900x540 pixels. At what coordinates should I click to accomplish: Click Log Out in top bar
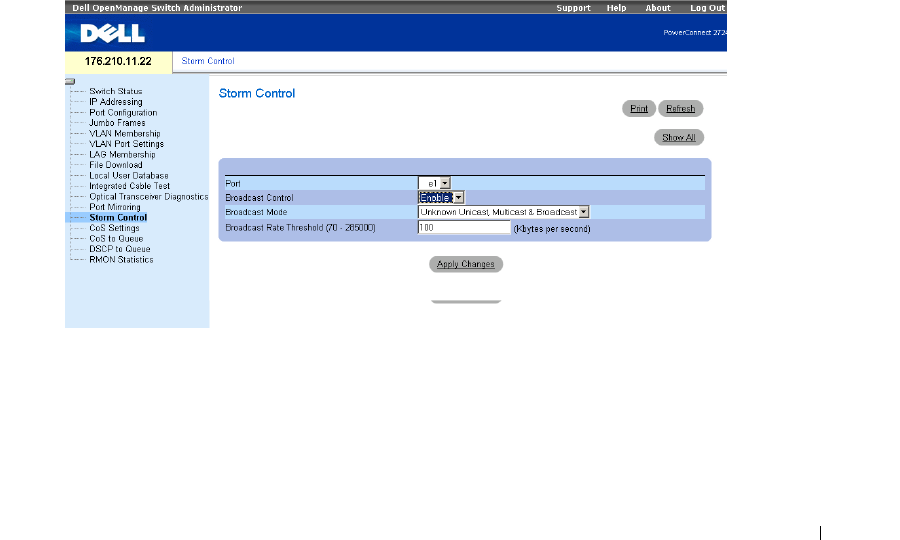coord(708,8)
